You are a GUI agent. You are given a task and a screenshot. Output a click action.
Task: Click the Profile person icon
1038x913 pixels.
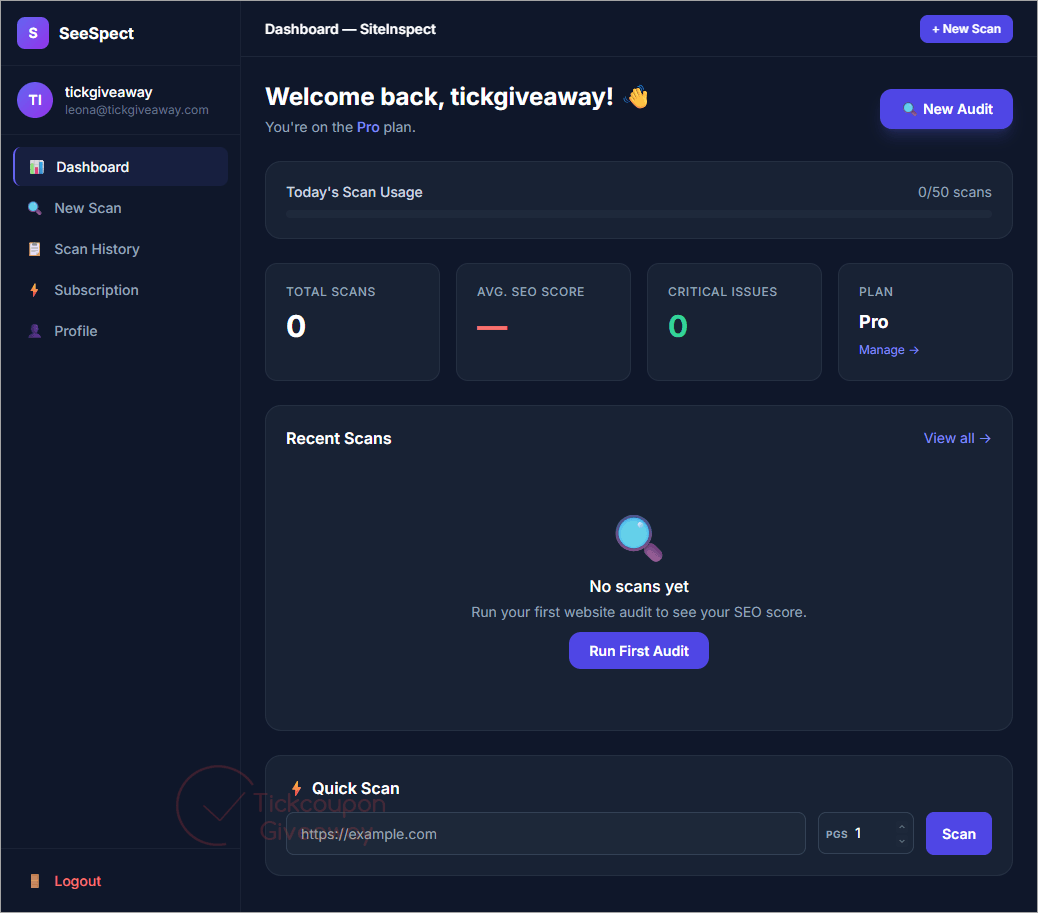pyautogui.click(x=34, y=331)
